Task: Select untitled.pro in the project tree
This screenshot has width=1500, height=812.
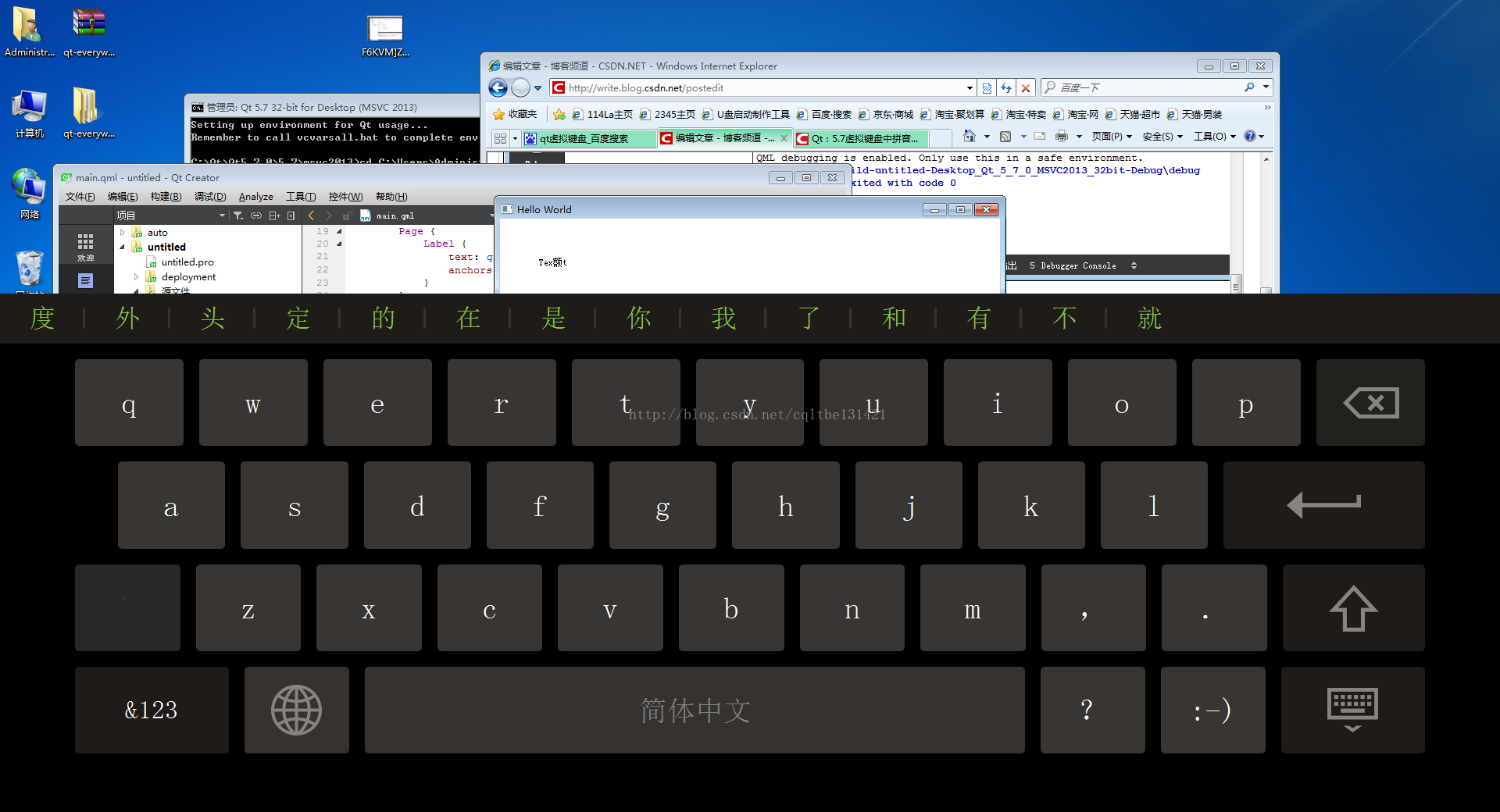Action: coord(187,262)
